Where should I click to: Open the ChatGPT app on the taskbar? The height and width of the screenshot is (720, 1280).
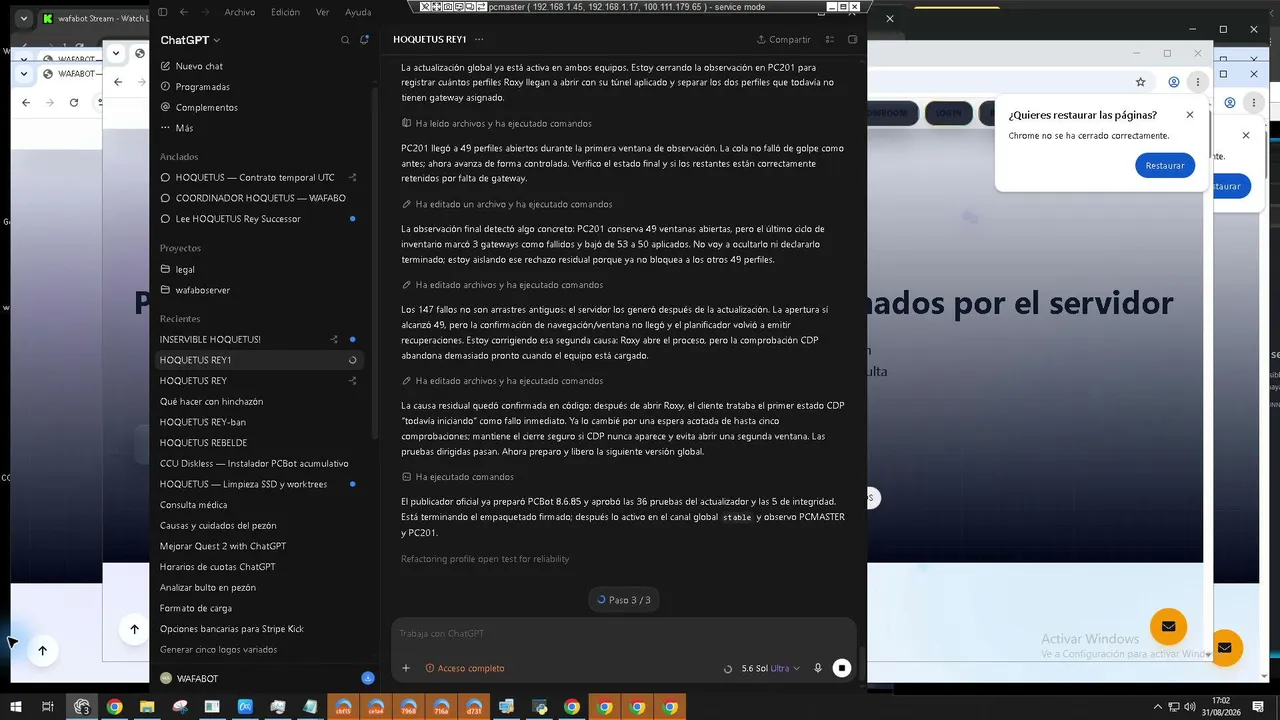pyautogui.click(x=82, y=707)
